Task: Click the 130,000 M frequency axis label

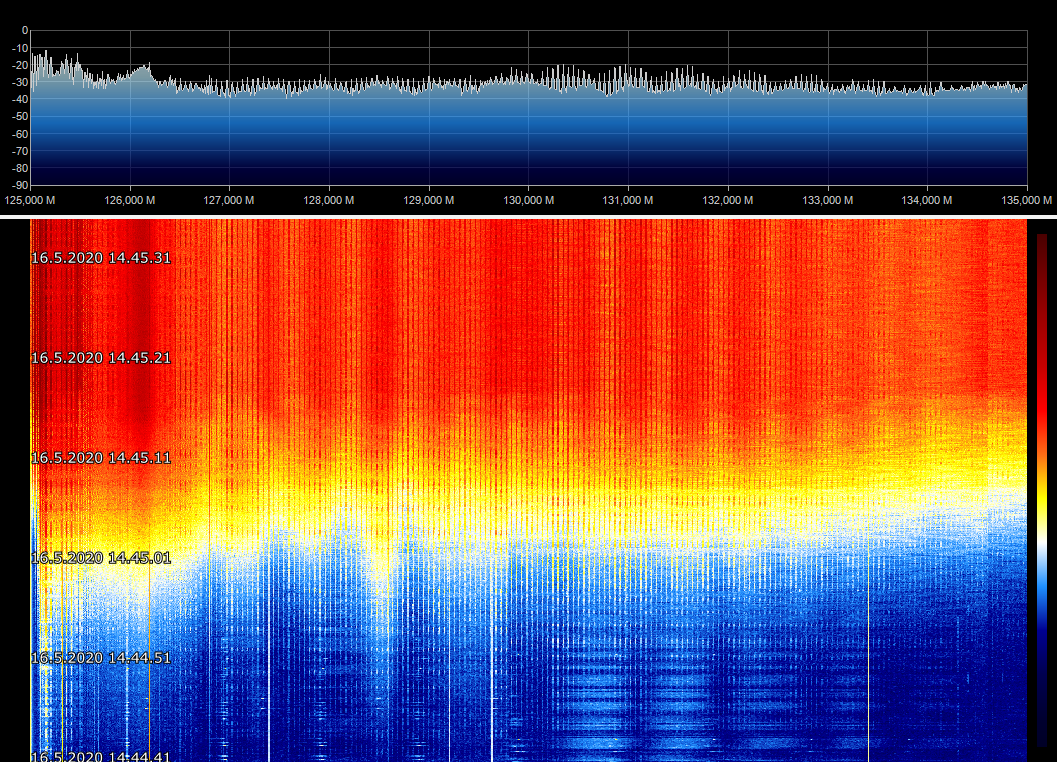Action: (529, 200)
